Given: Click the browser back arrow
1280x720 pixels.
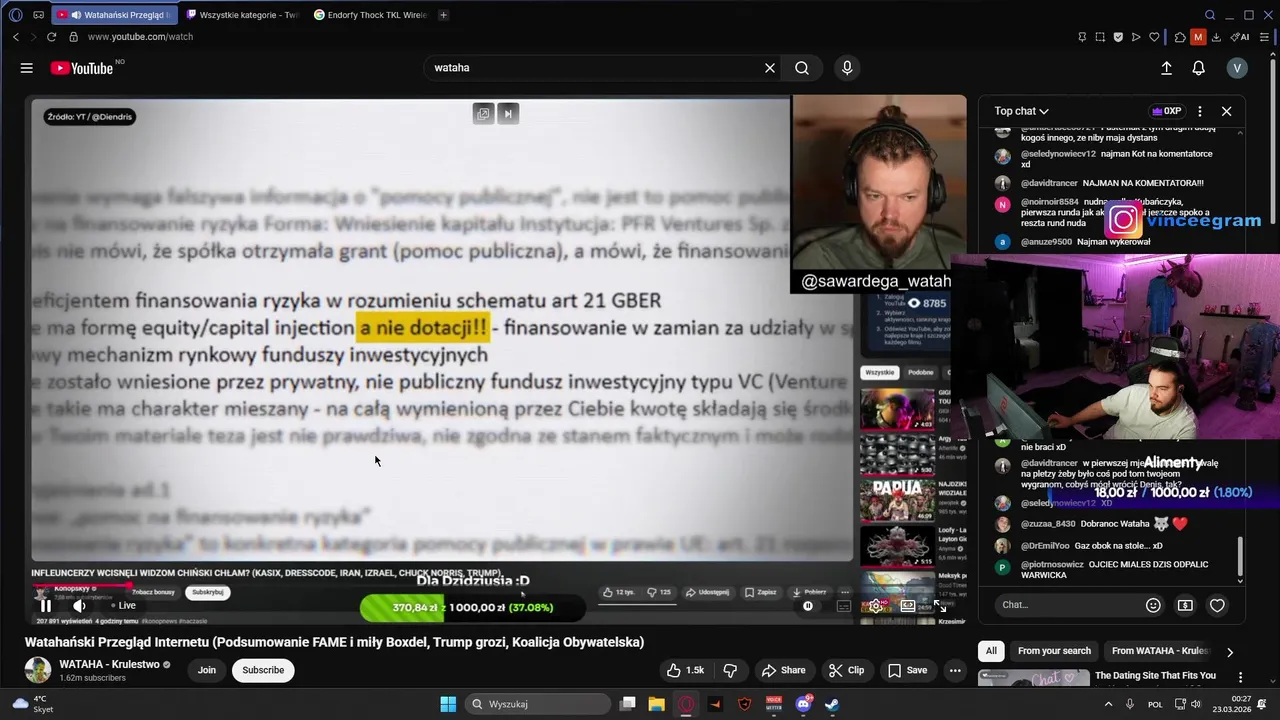Looking at the screenshot, I should [x=16, y=37].
